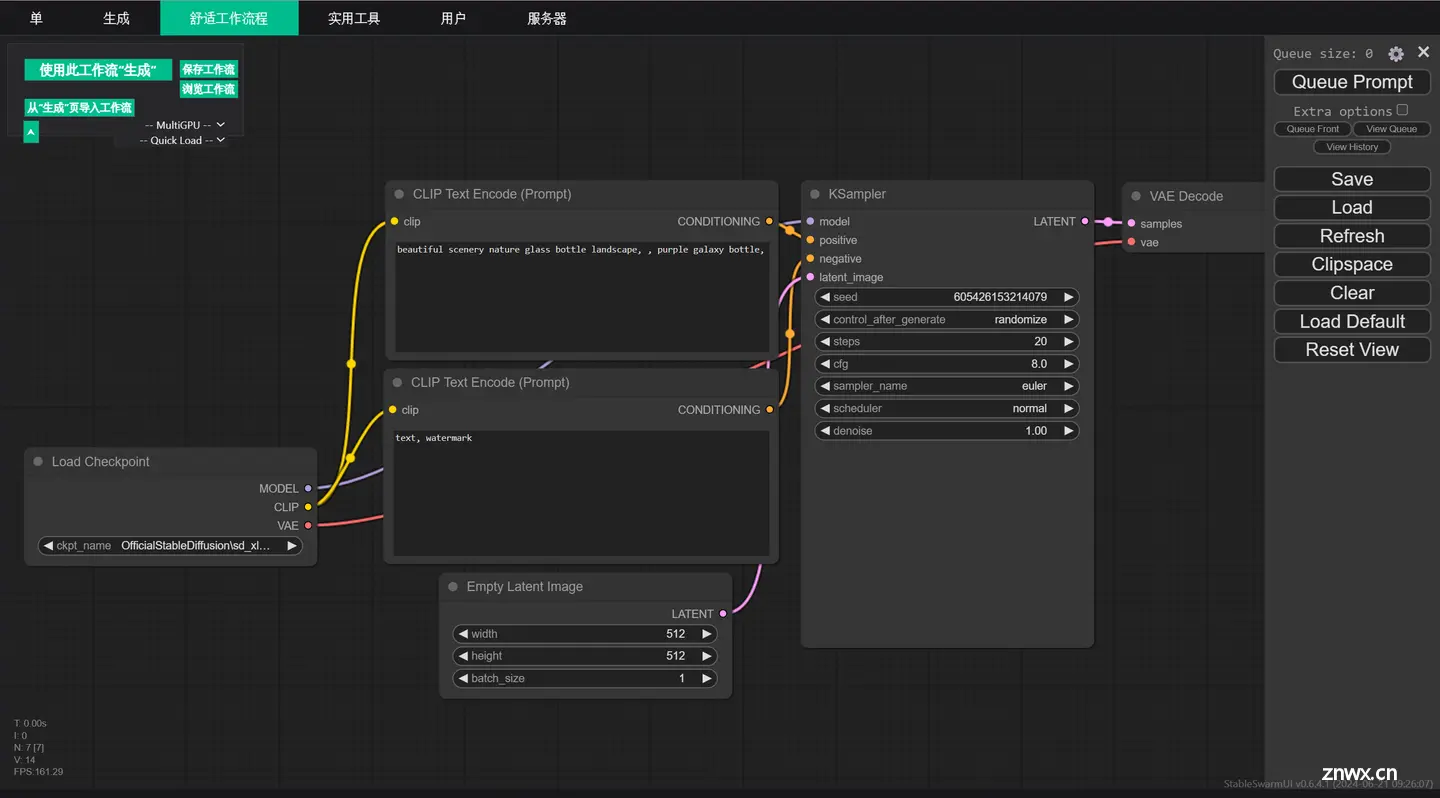
Task: Click the KSampler LATENT output socket
Action: pyautogui.click(x=1086, y=222)
